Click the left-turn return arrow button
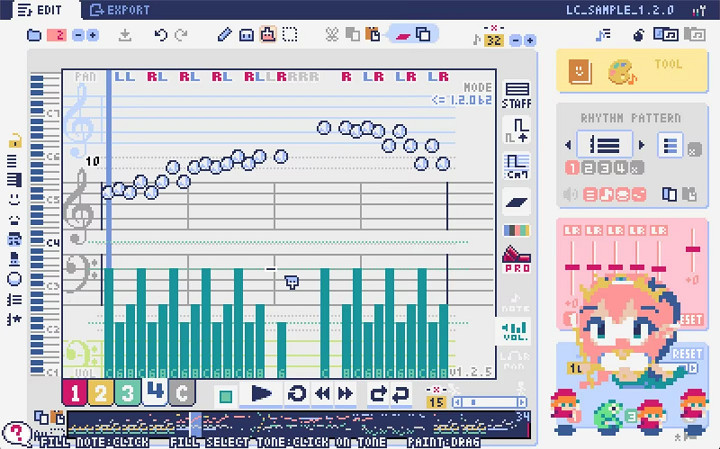Viewport: 720px width, 449px height. pos(400,394)
